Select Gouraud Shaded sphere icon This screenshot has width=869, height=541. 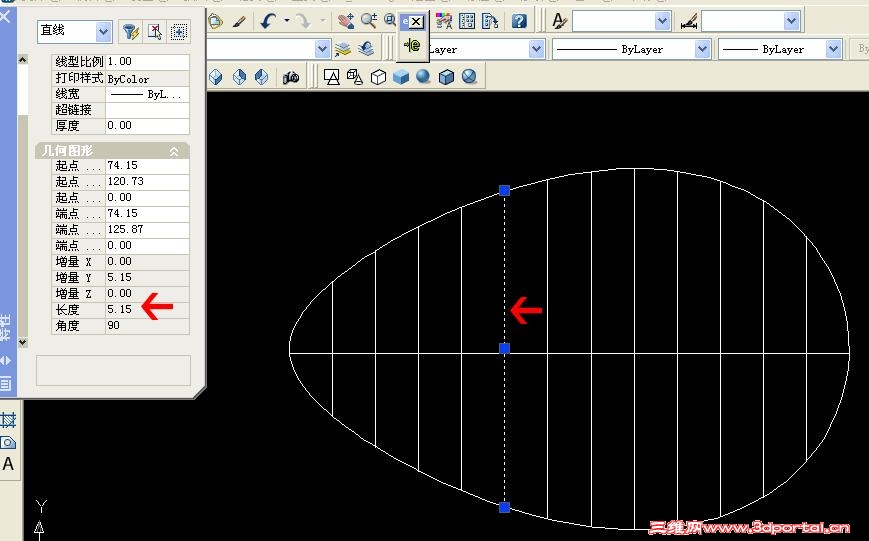[x=423, y=76]
